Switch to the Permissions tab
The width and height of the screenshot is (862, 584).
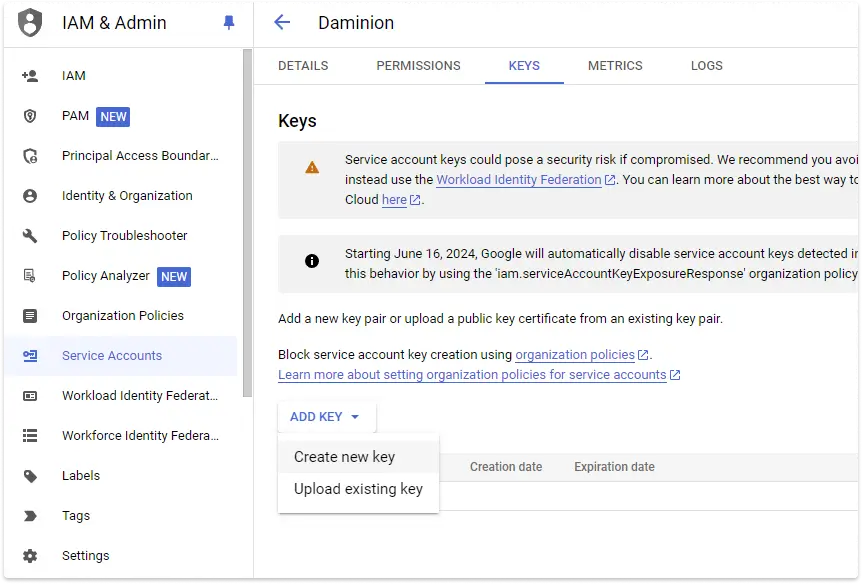point(418,66)
